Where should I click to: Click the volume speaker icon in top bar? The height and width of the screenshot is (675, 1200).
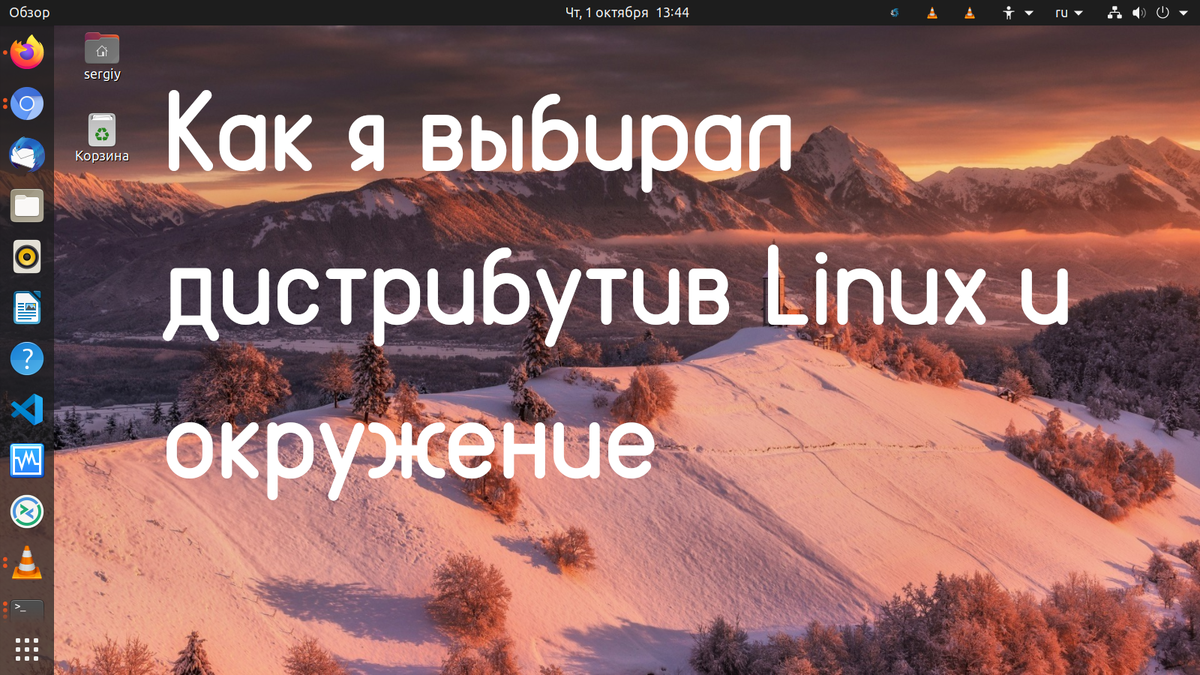pos(1139,13)
